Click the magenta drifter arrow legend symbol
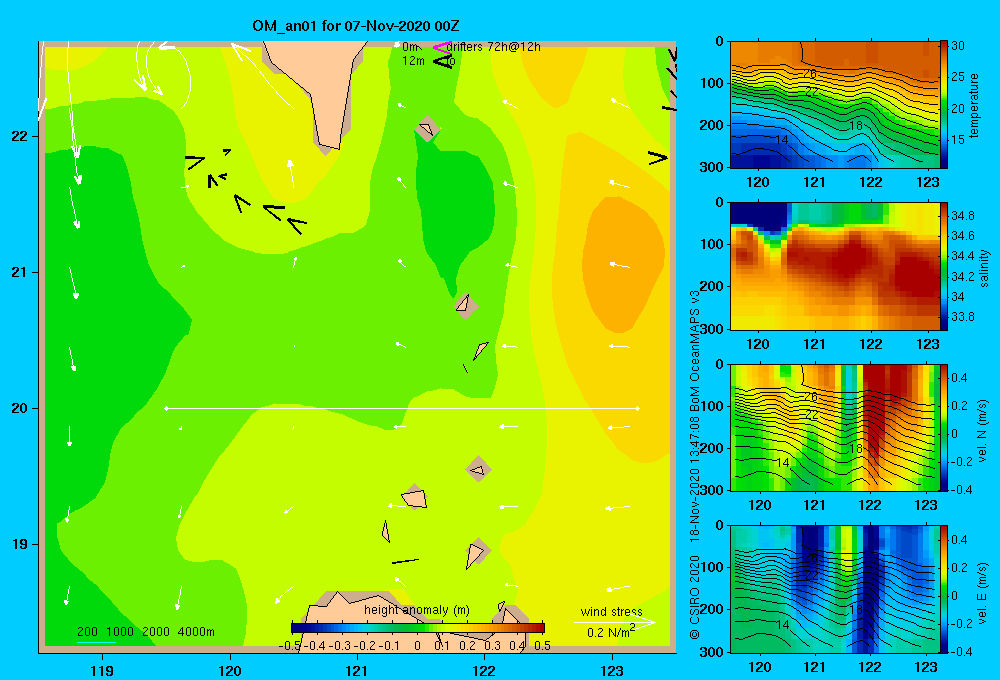1000x680 pixels. click(442, 47)
